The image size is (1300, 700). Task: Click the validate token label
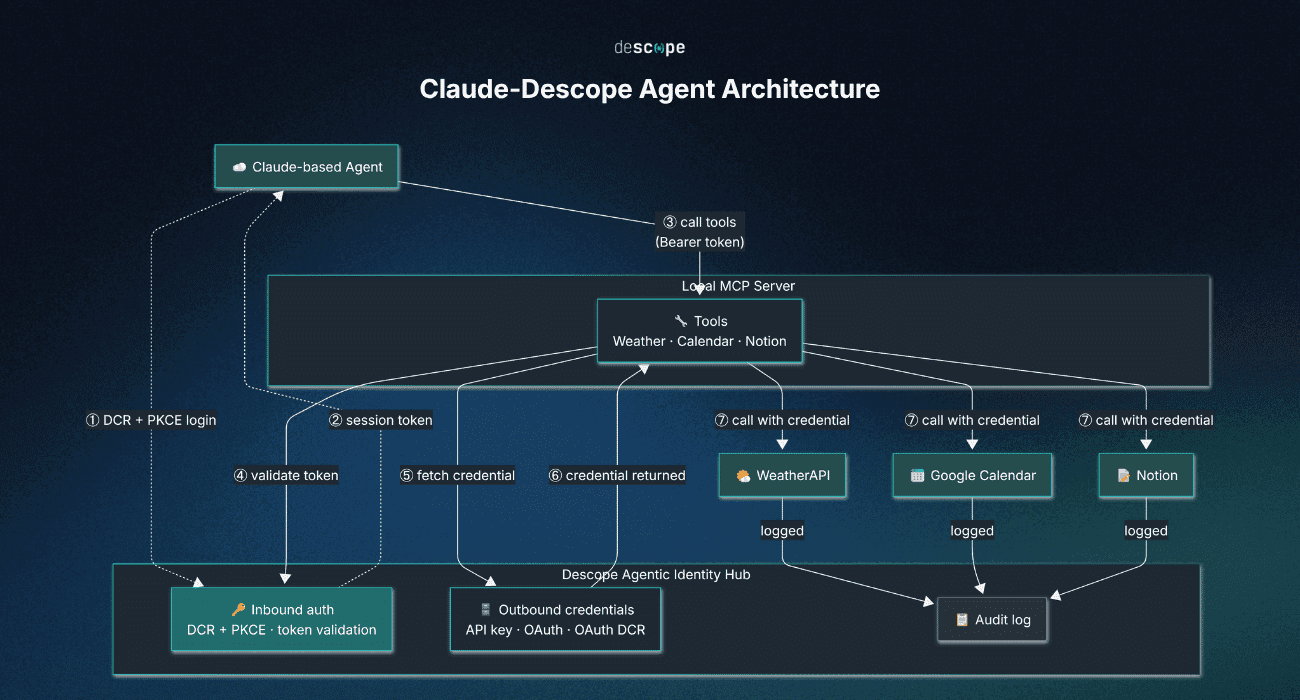pyautogui.click(x=286, y=476)
